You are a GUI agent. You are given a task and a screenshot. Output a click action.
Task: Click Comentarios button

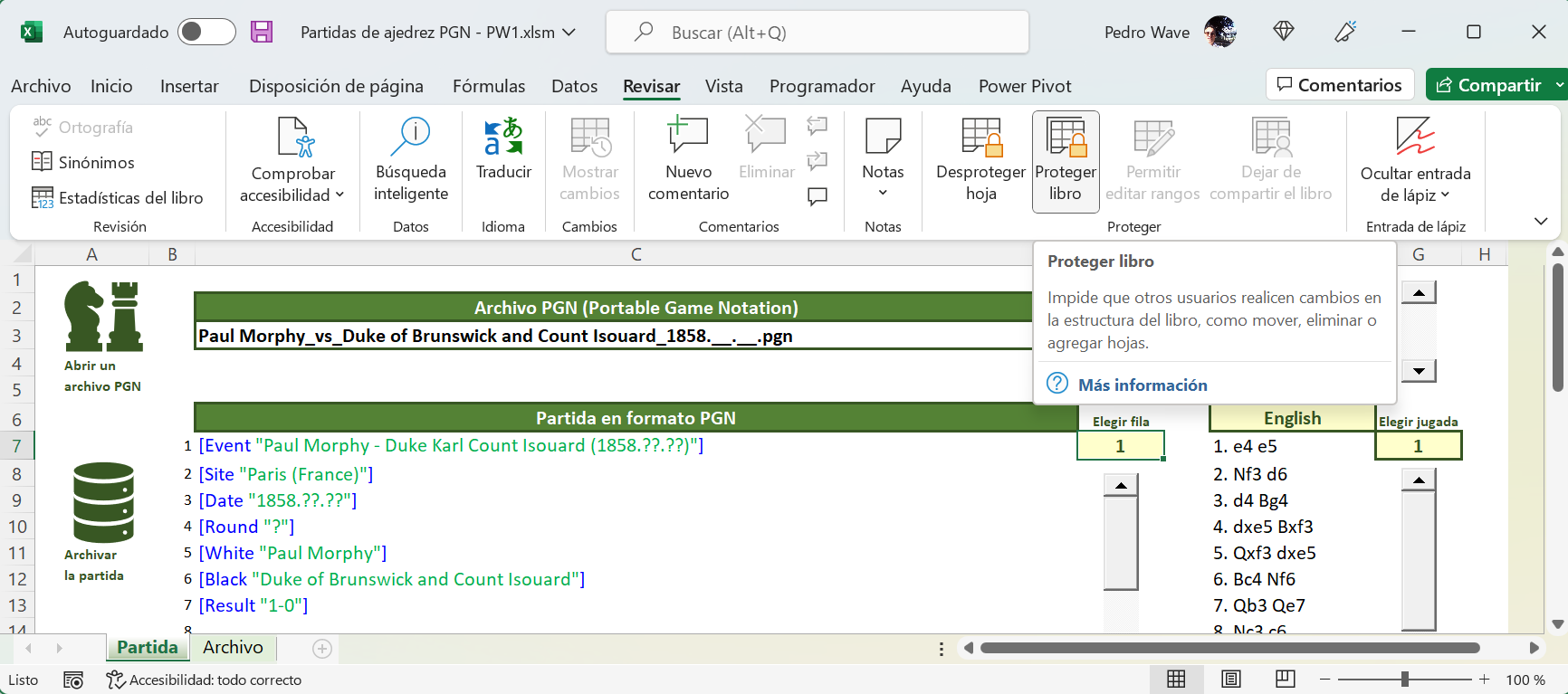(1340, 85)
